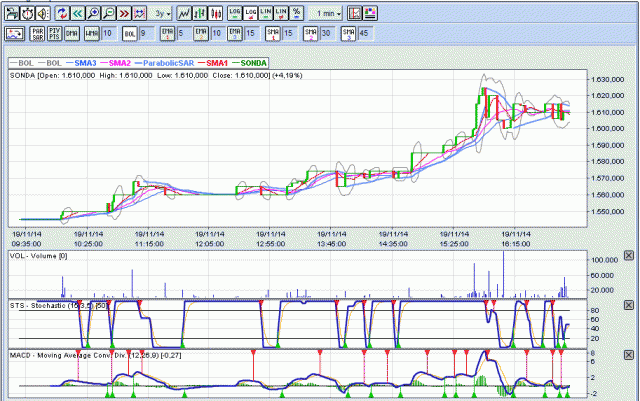Viewport: 640px width, 401px height.
Task: Click the percent scale button
Action: pyautogui.click(x=296, y=14)
